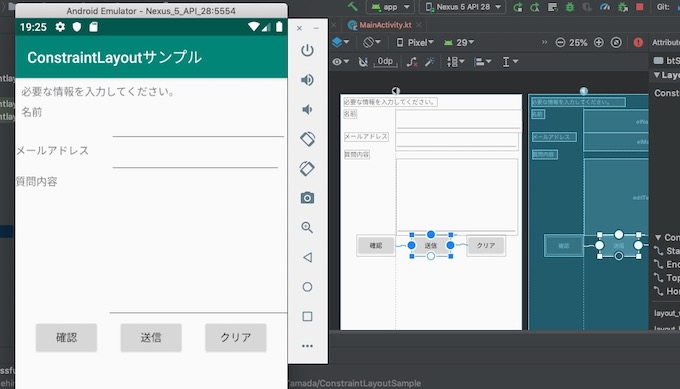Click the Zoom to Fit Screen icon

coord(616,42)
